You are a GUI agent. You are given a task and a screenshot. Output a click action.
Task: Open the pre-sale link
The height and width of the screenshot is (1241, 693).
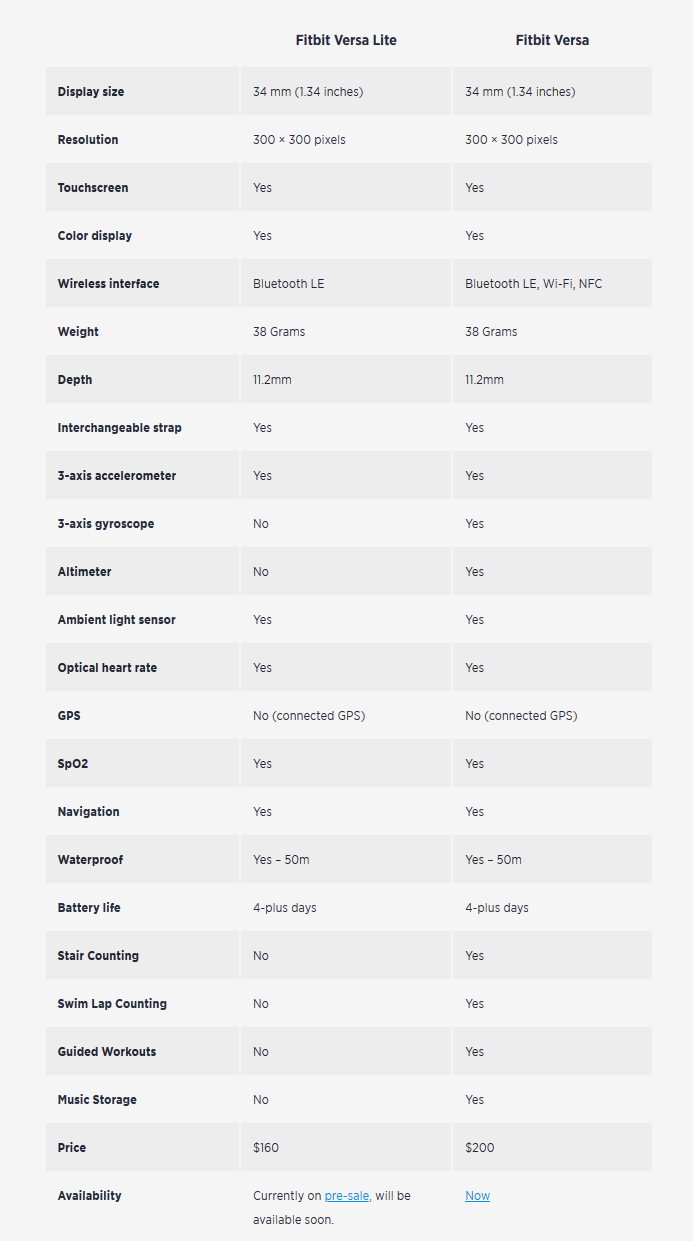tap(347, 1196)
